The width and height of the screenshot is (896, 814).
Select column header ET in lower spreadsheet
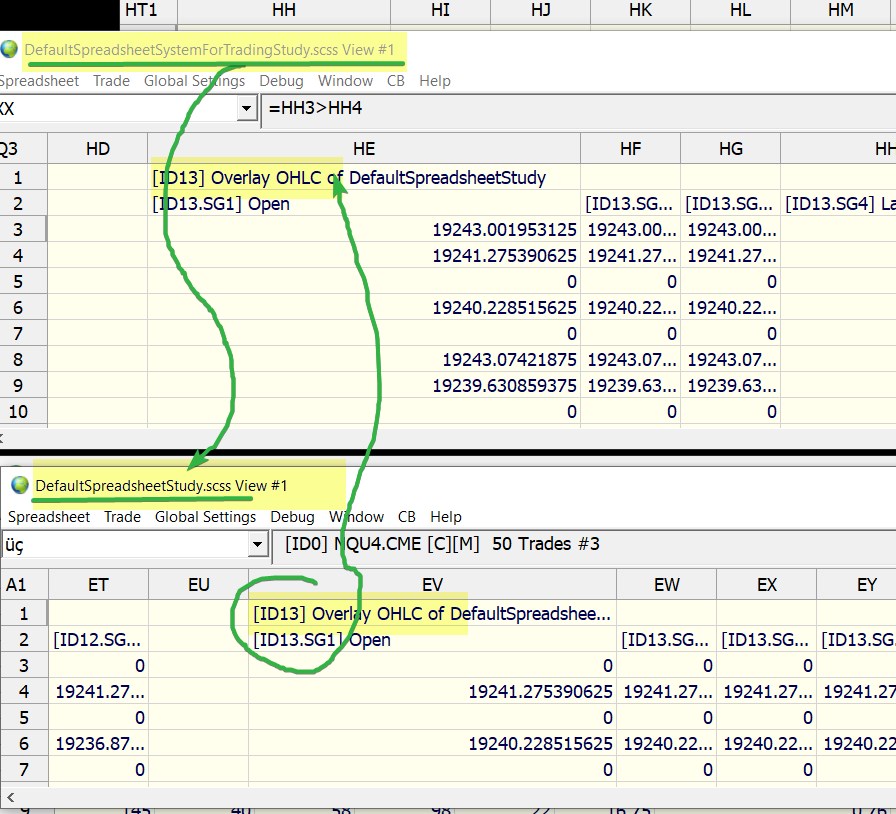[98, 585]
